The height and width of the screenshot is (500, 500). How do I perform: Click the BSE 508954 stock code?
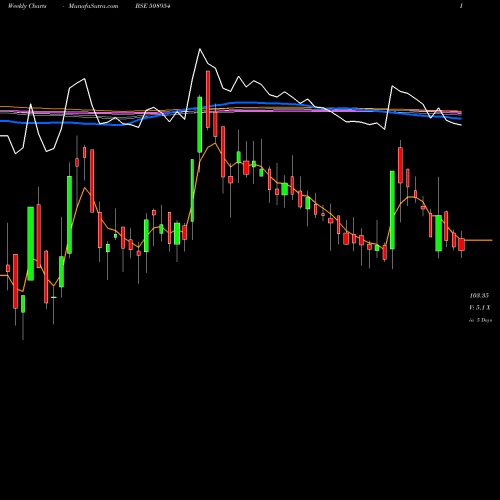[x=153, y=6]
